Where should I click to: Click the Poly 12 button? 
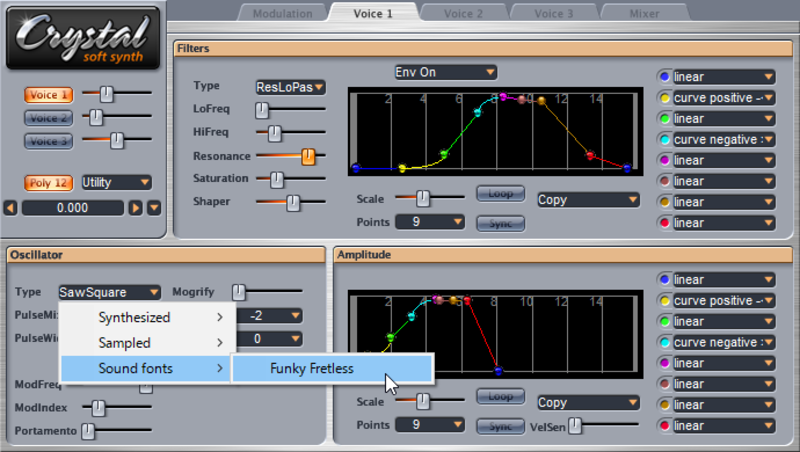point(49,182)
